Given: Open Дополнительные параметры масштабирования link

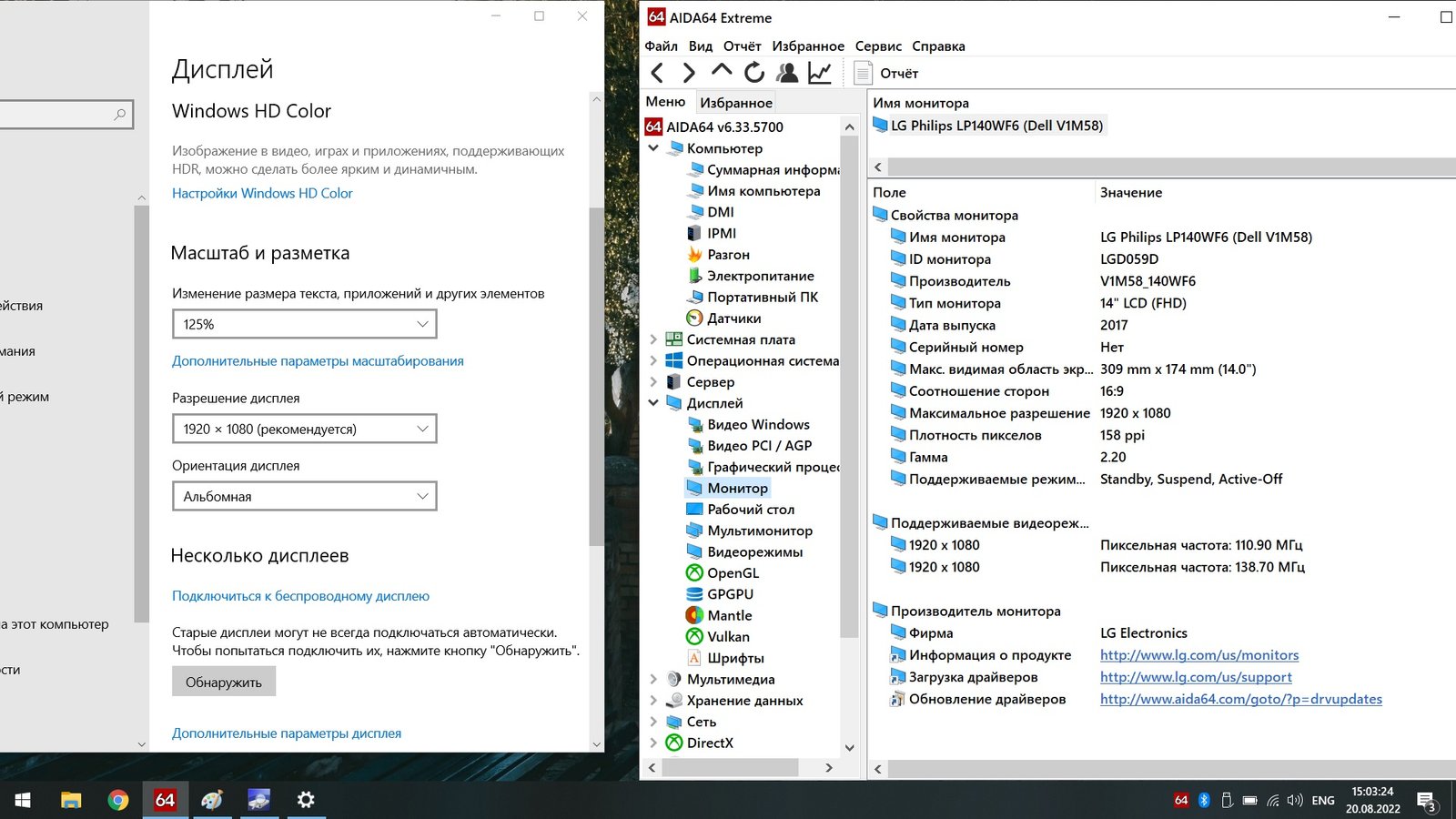Looking at the screenshot, I should 318,361.
